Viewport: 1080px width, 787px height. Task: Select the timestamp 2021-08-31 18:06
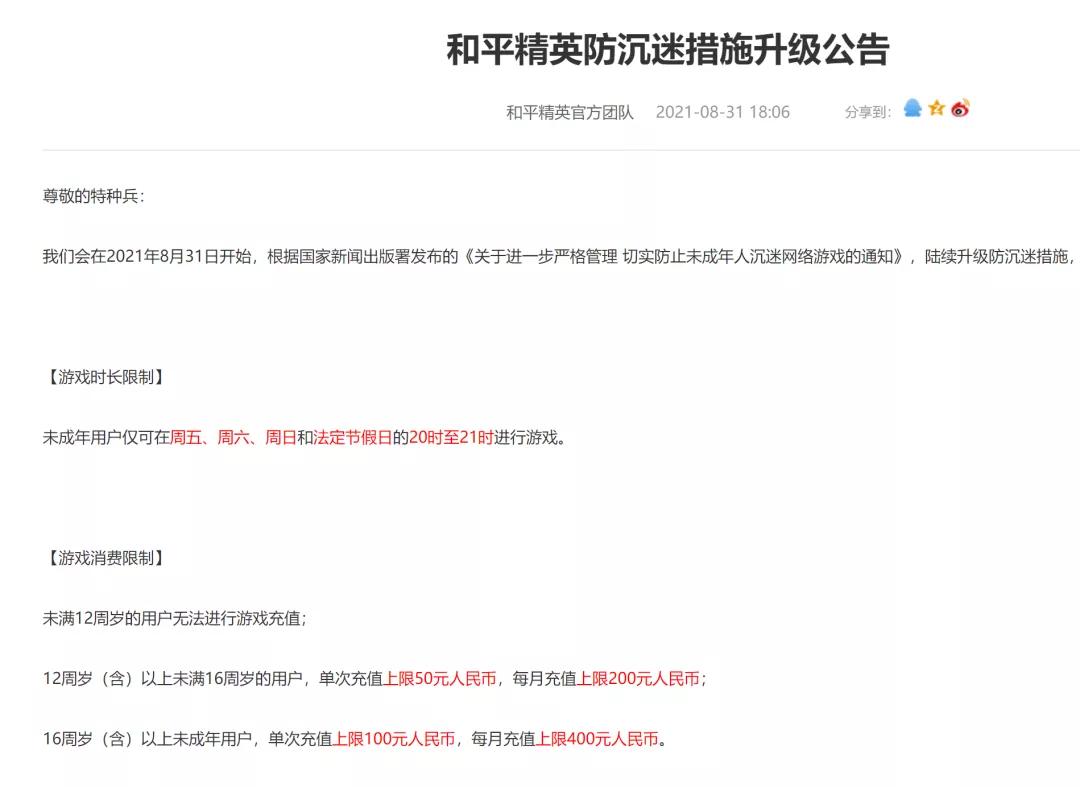pos(722,112)
